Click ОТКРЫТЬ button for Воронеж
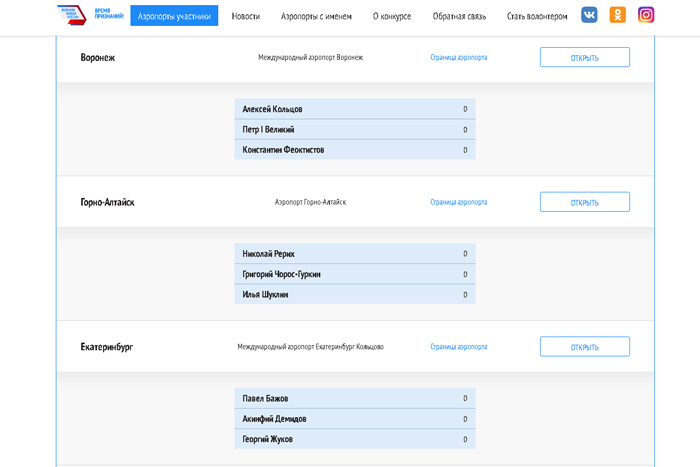The width and height of the screenshot is (700, 467). tap(585, 57)
